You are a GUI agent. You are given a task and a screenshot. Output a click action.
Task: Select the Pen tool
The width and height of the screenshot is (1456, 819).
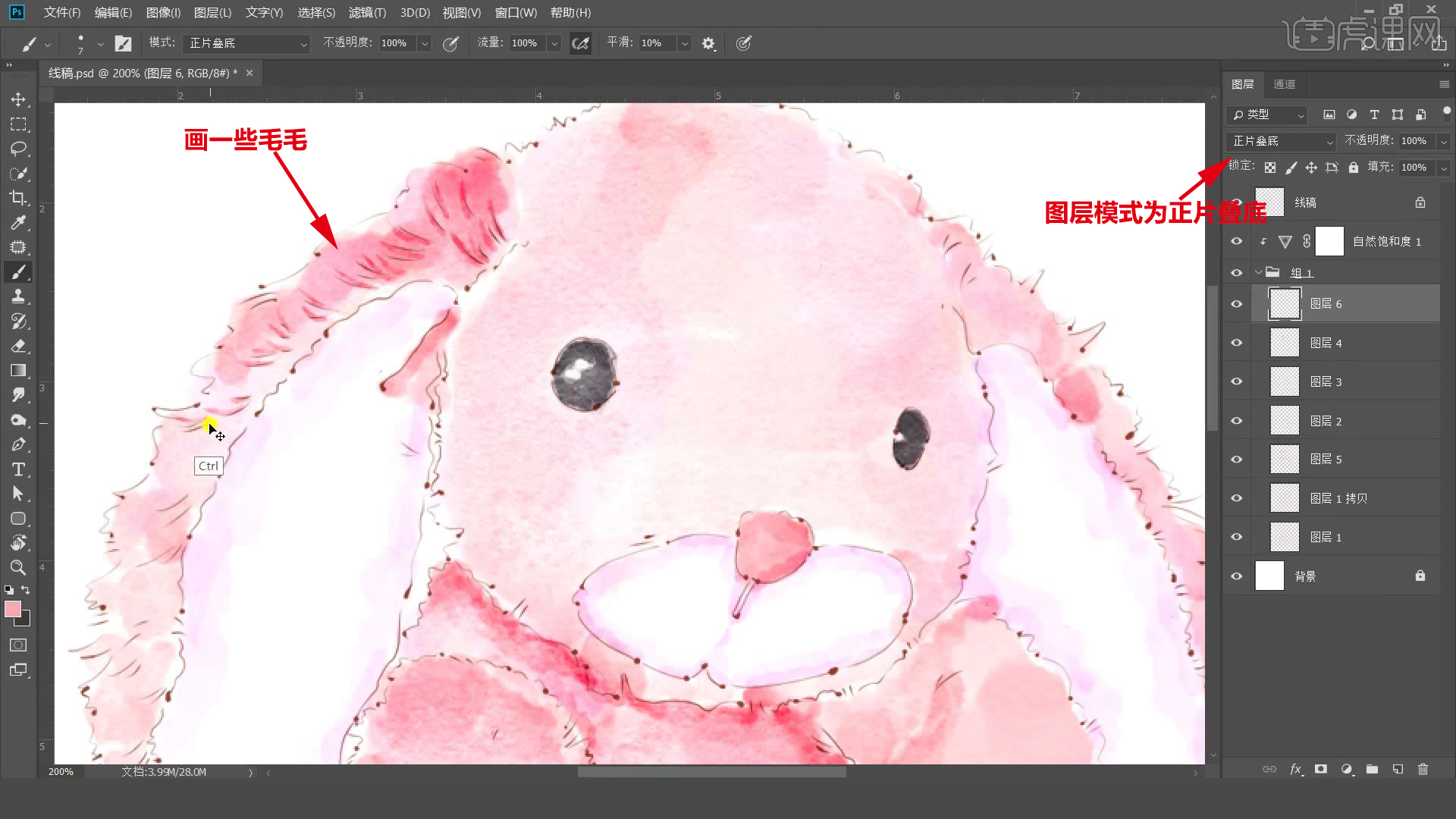(x=18, y=444)
